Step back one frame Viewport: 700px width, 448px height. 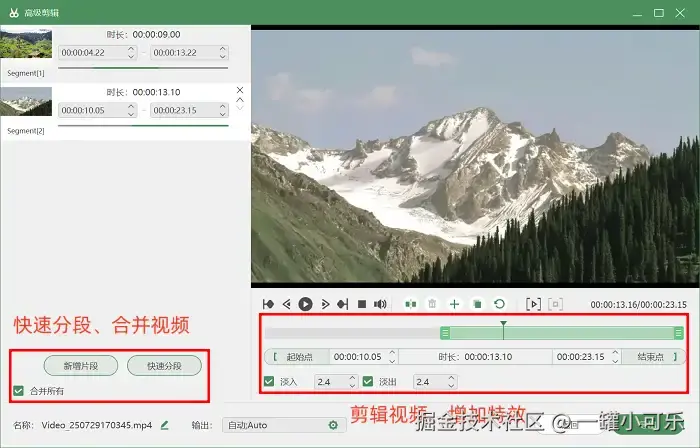(x=287, y=304)
